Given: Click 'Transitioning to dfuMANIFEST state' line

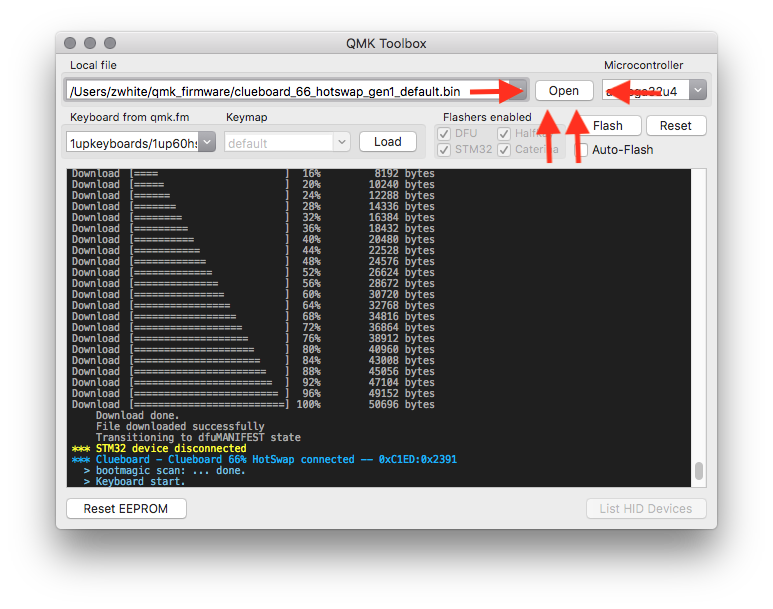Looking at the screenshot, I should 198,437.
